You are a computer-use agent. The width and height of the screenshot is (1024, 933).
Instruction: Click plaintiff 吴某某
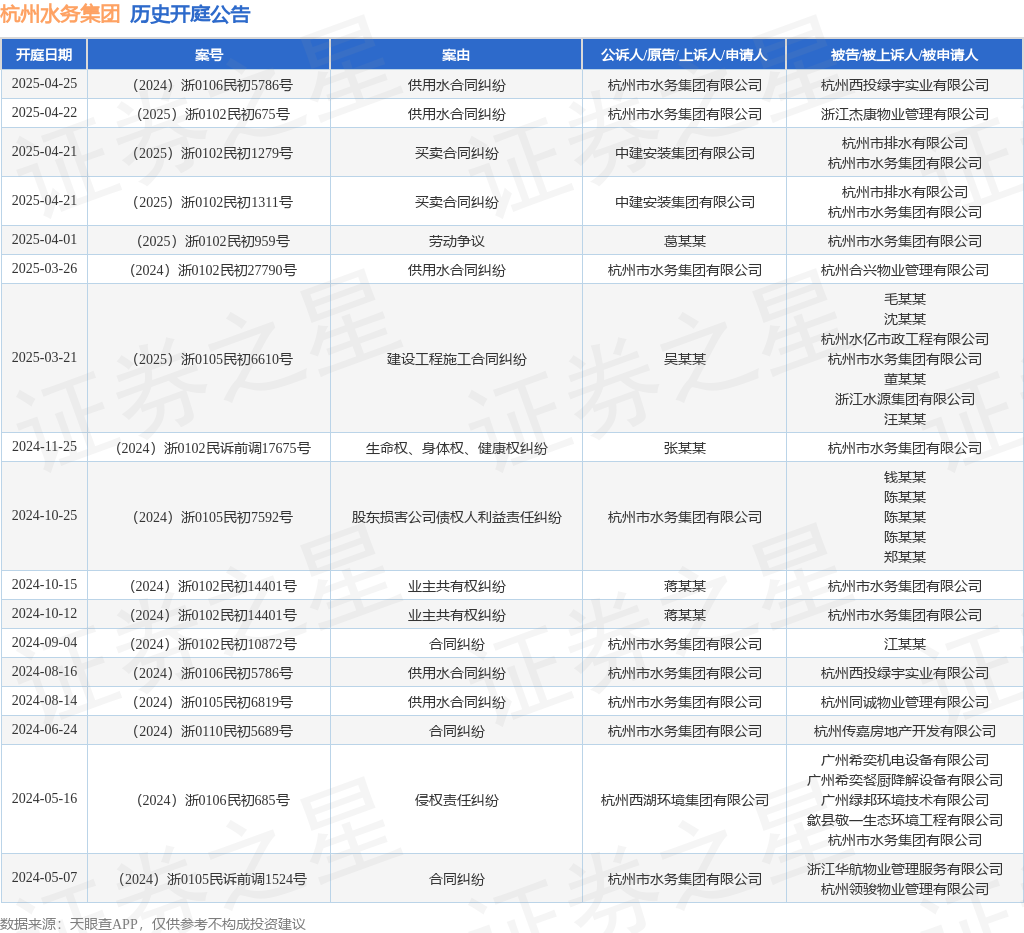(x=684, y=359)
